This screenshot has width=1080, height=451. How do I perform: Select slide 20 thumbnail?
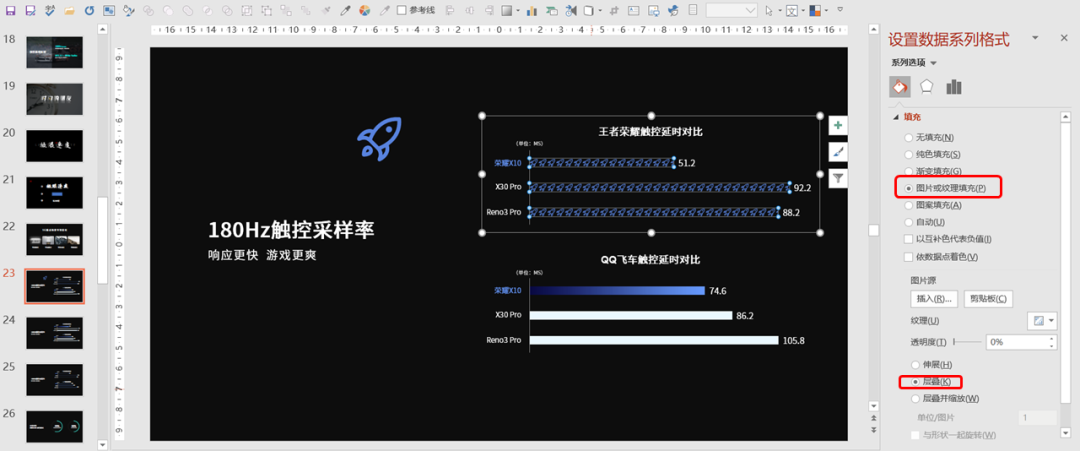point(54,146)
